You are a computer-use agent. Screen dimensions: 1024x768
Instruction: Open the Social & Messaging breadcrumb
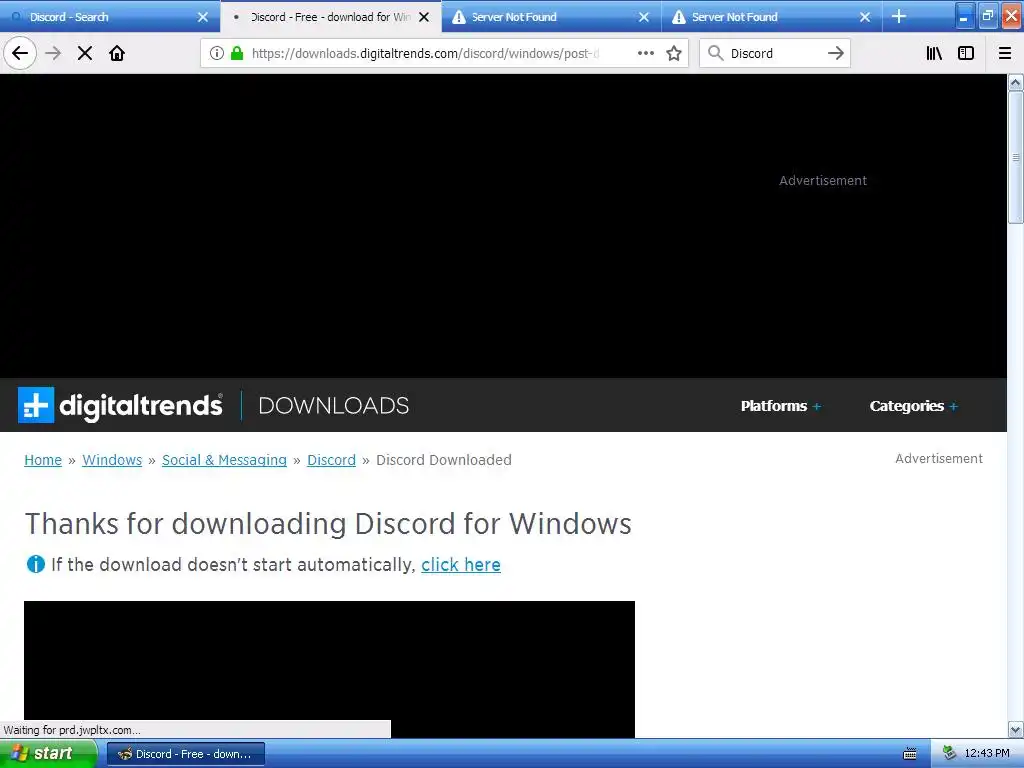point(224,460)
